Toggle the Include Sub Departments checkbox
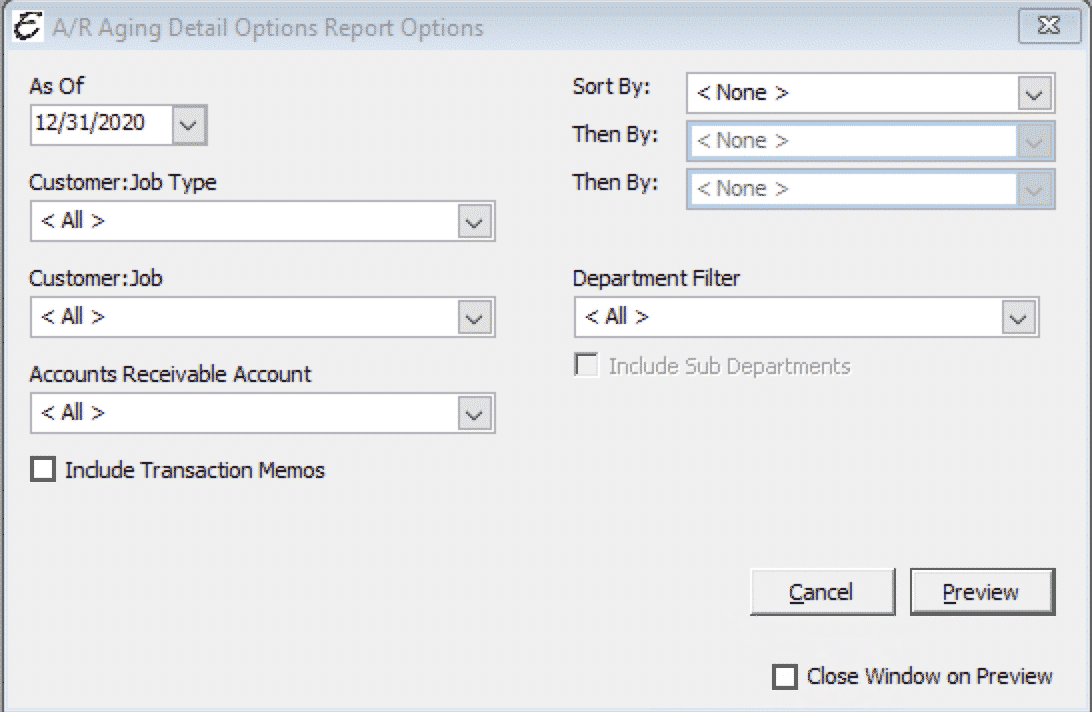 (x=586, y=367)
